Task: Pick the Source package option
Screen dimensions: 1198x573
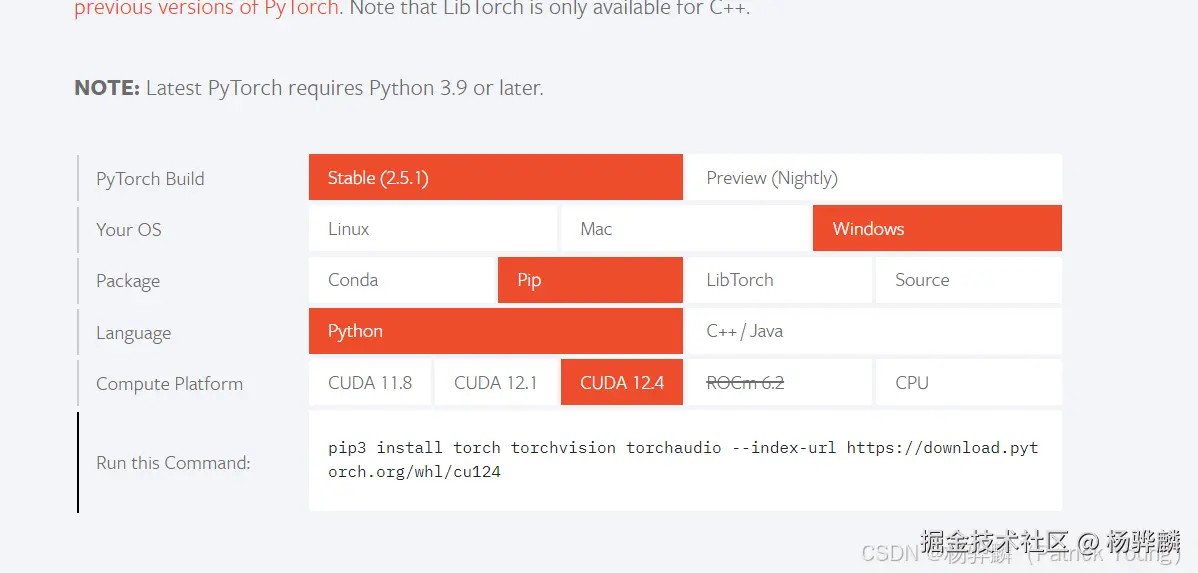Action: [x=967, y=280]
